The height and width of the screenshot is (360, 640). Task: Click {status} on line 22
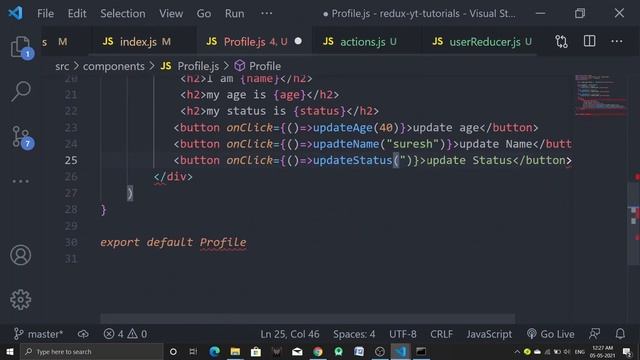tap(319, 111)
